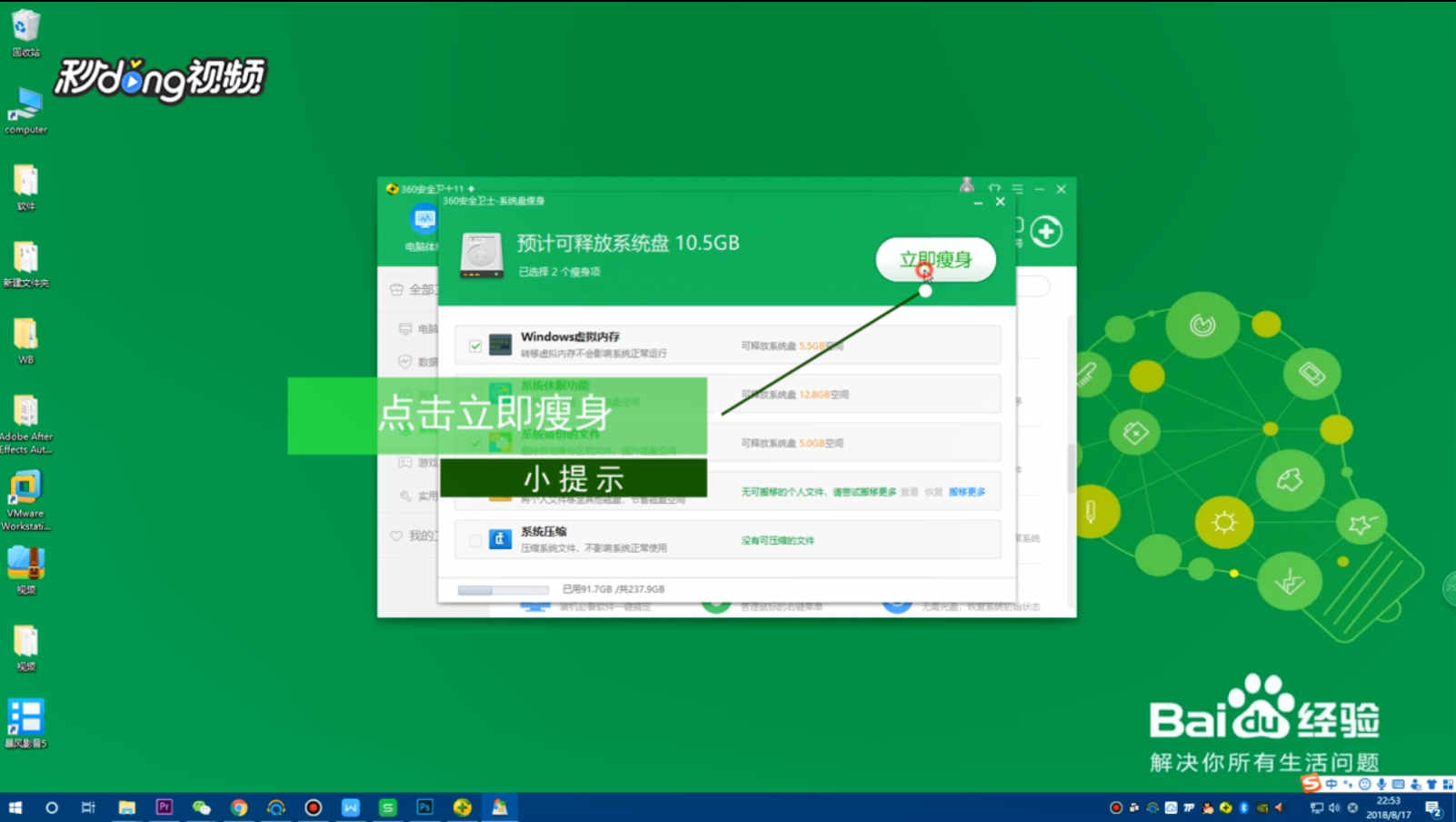Screen dimensions: 1456x822
Task: Select Adobe After Effects desktop shortcut
Action: 25,425
